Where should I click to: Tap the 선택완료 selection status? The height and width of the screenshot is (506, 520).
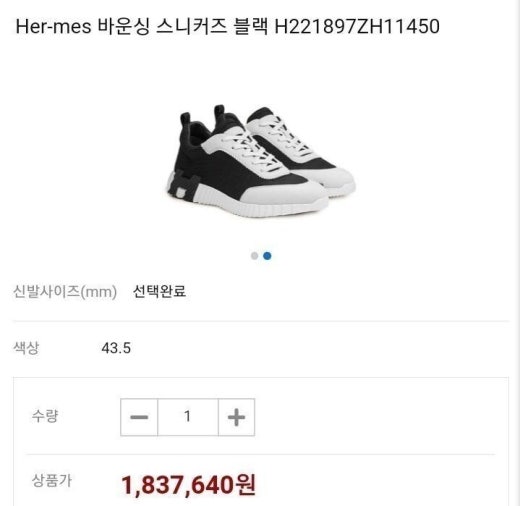tap(159, 292)
